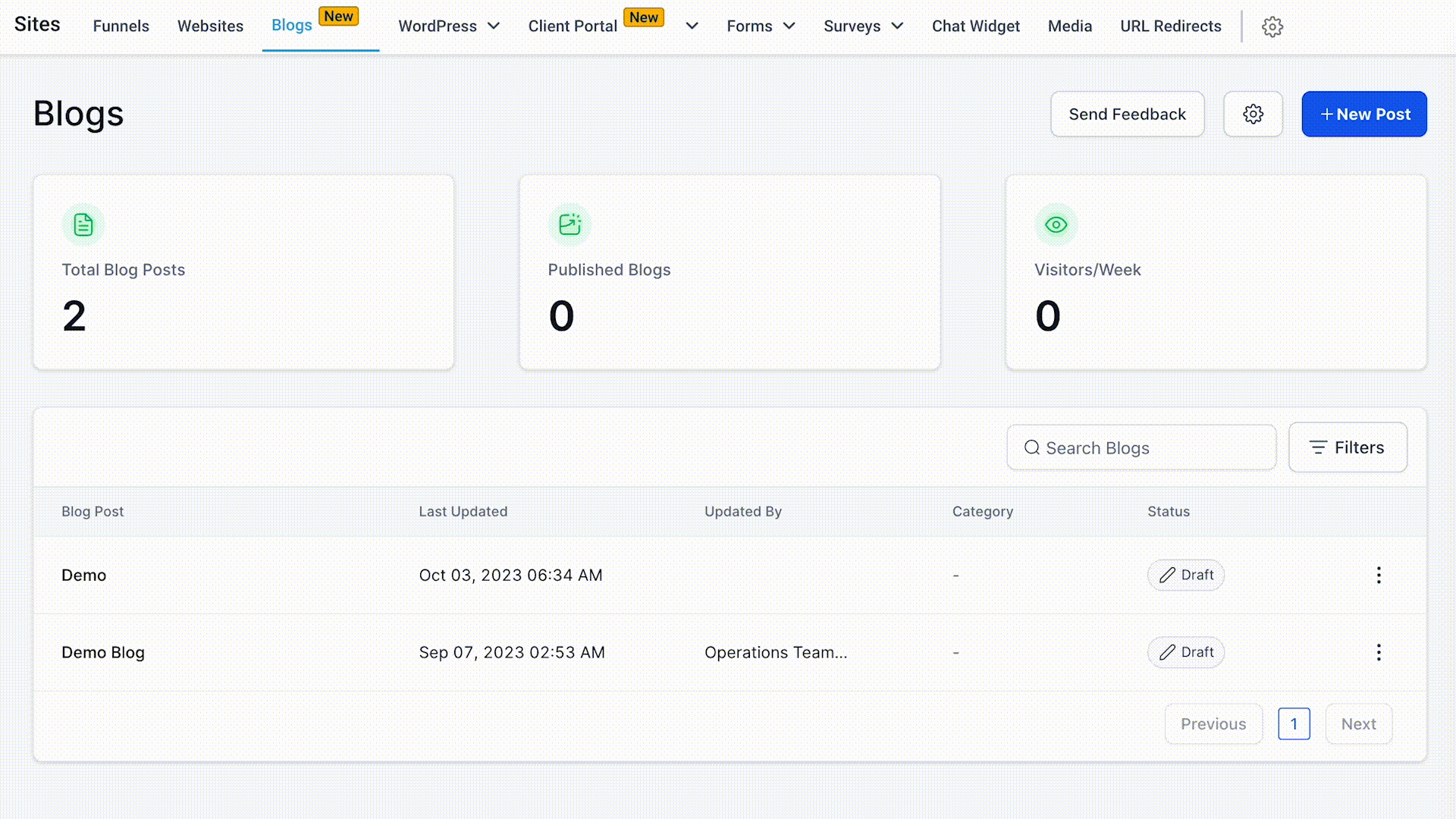Image resolution: width=1456 pixels, height=819 pixels.
Task: Open the Filters button
Action: click(1347, 447)
